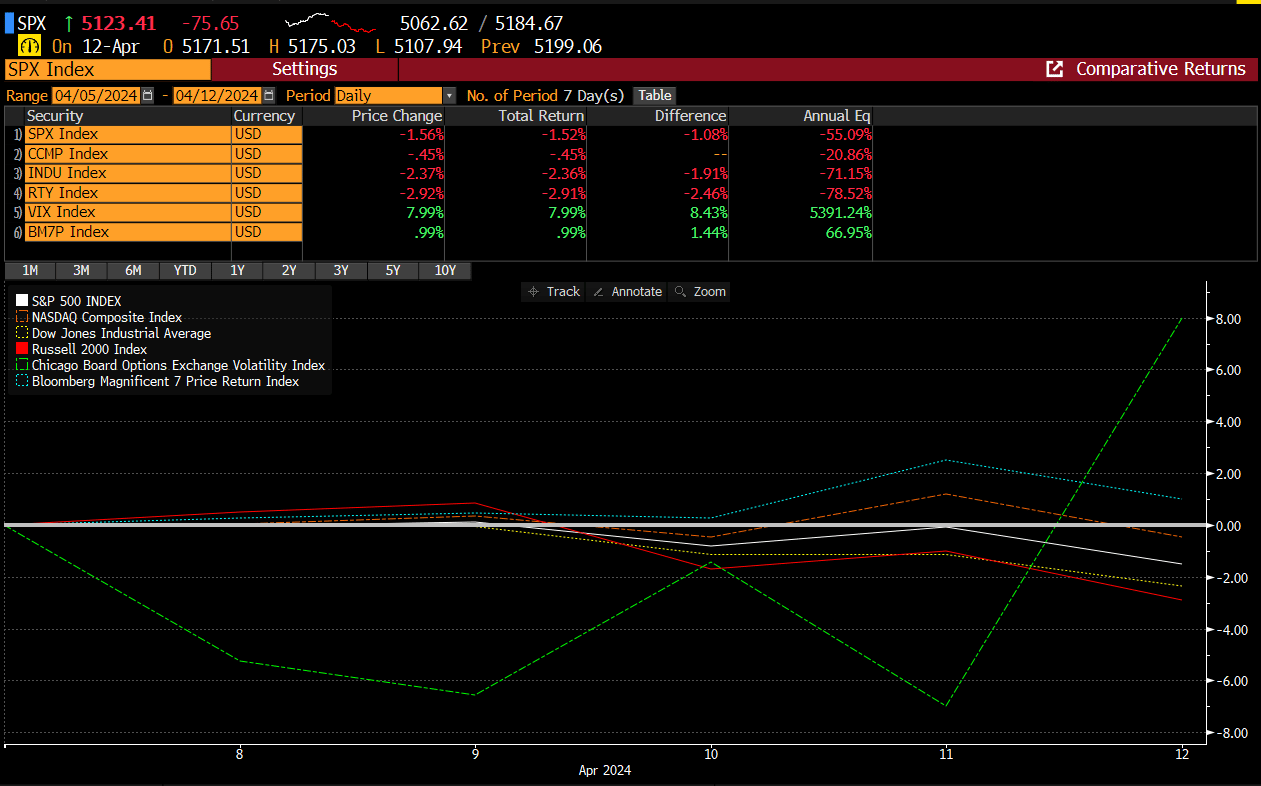Open the end date calendar picker
The width and height of the screenshot is (1261, 786).
click(x=268, y=95)
